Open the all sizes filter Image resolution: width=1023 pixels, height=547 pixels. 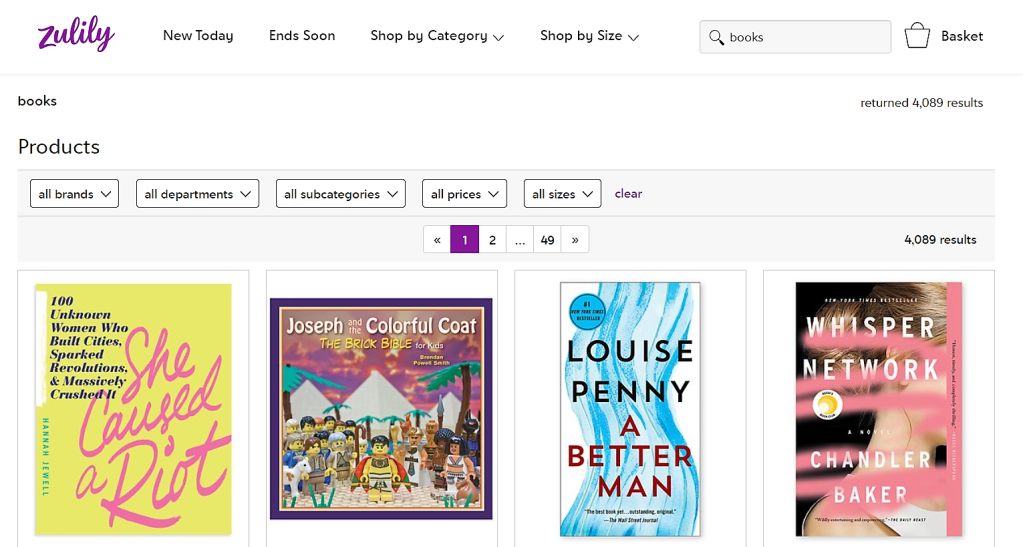coord(562,194)
